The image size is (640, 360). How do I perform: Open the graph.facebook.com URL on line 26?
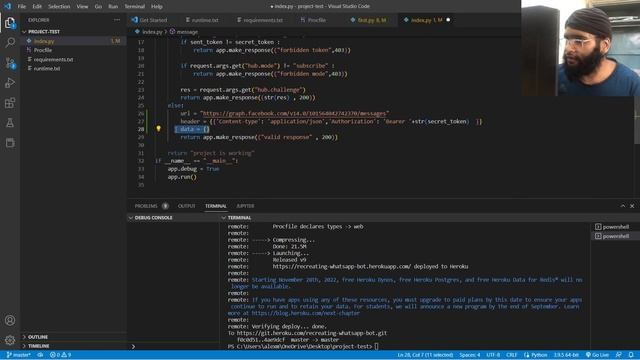tap(293, 113)
